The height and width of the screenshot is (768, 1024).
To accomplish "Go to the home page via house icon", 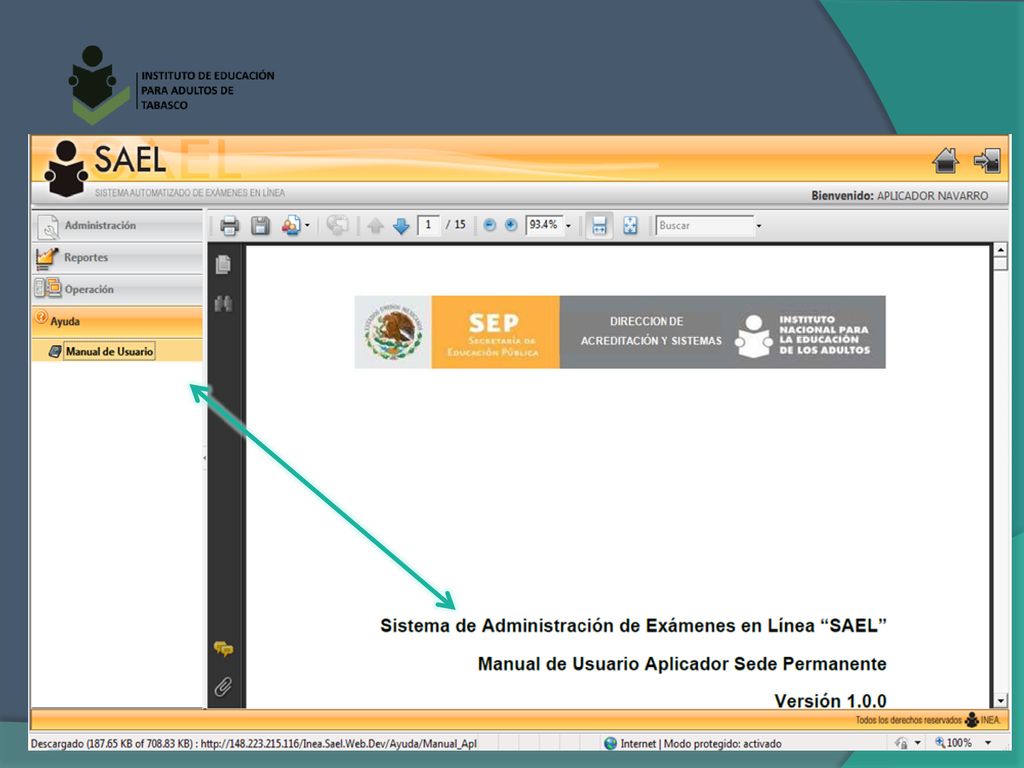I will pyautogui.click(x=946, y=161).
